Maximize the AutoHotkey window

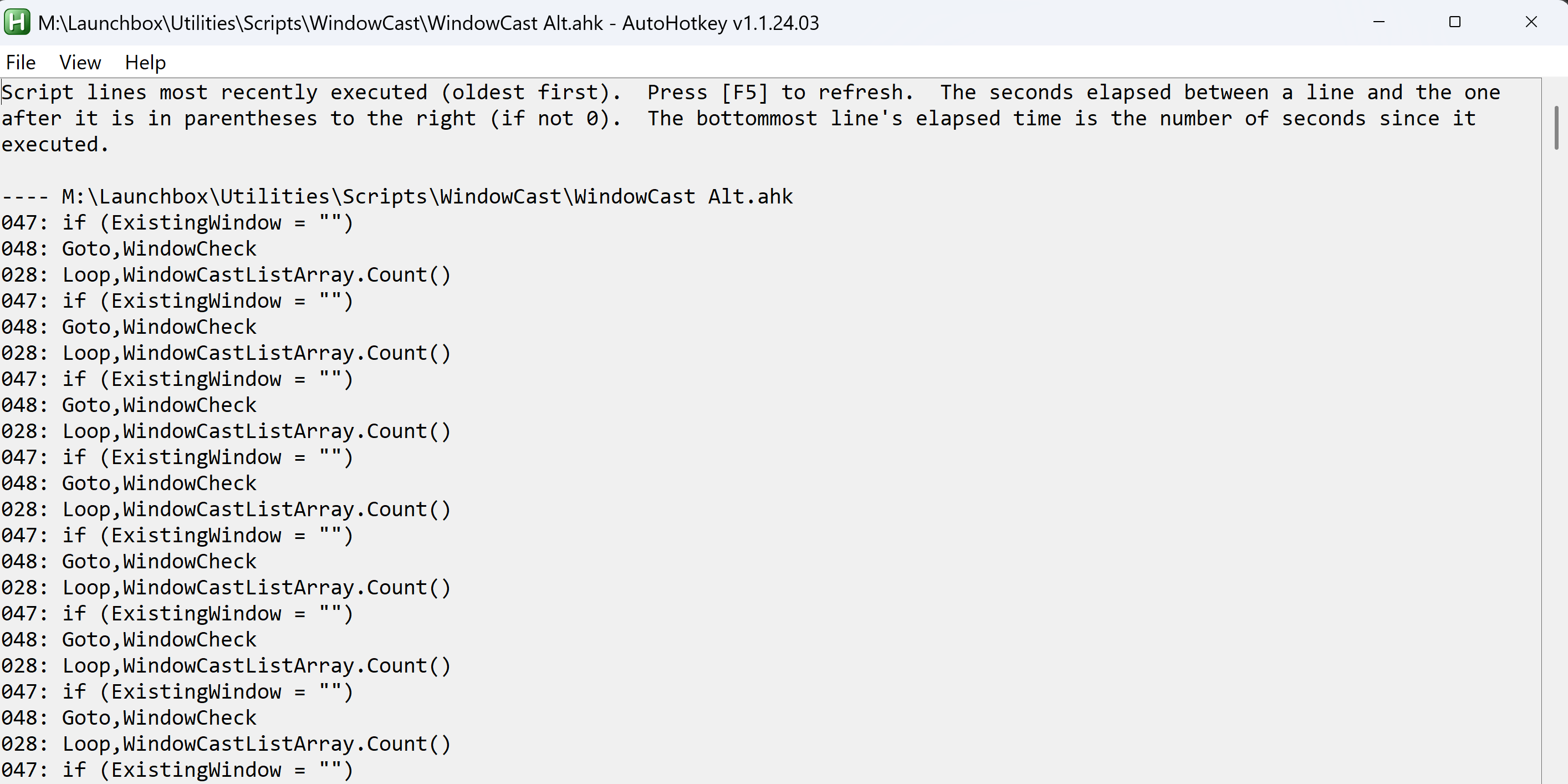pyautogui.click(x=1455, y=23)
